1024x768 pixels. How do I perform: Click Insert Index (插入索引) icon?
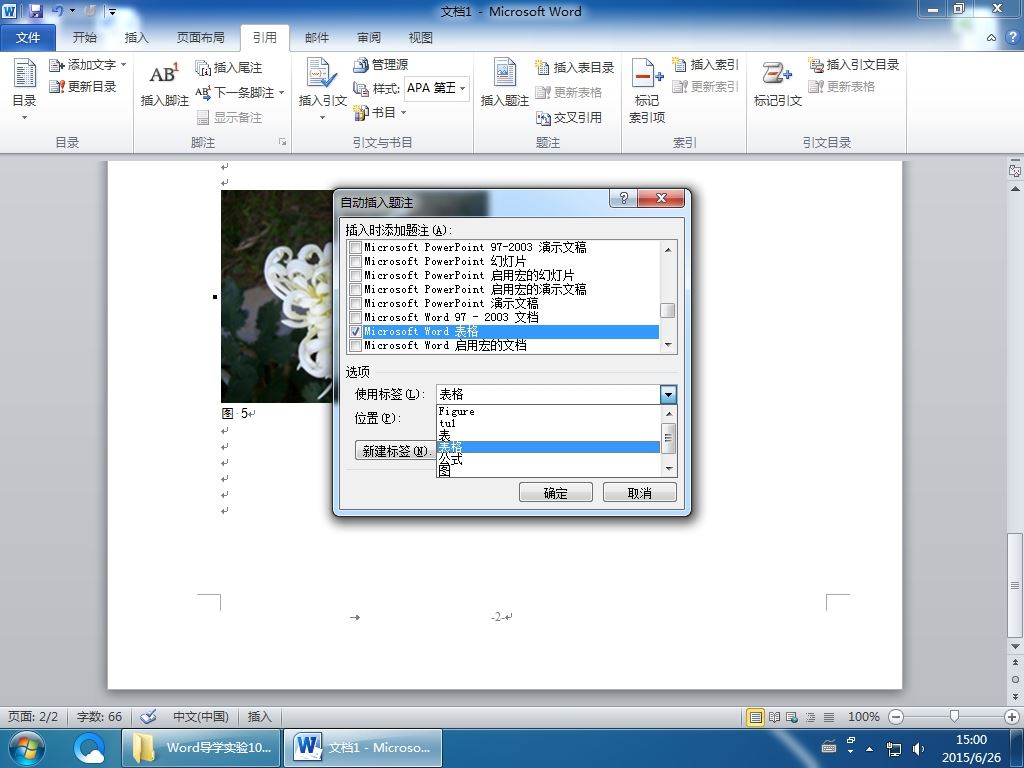(679, 65)
